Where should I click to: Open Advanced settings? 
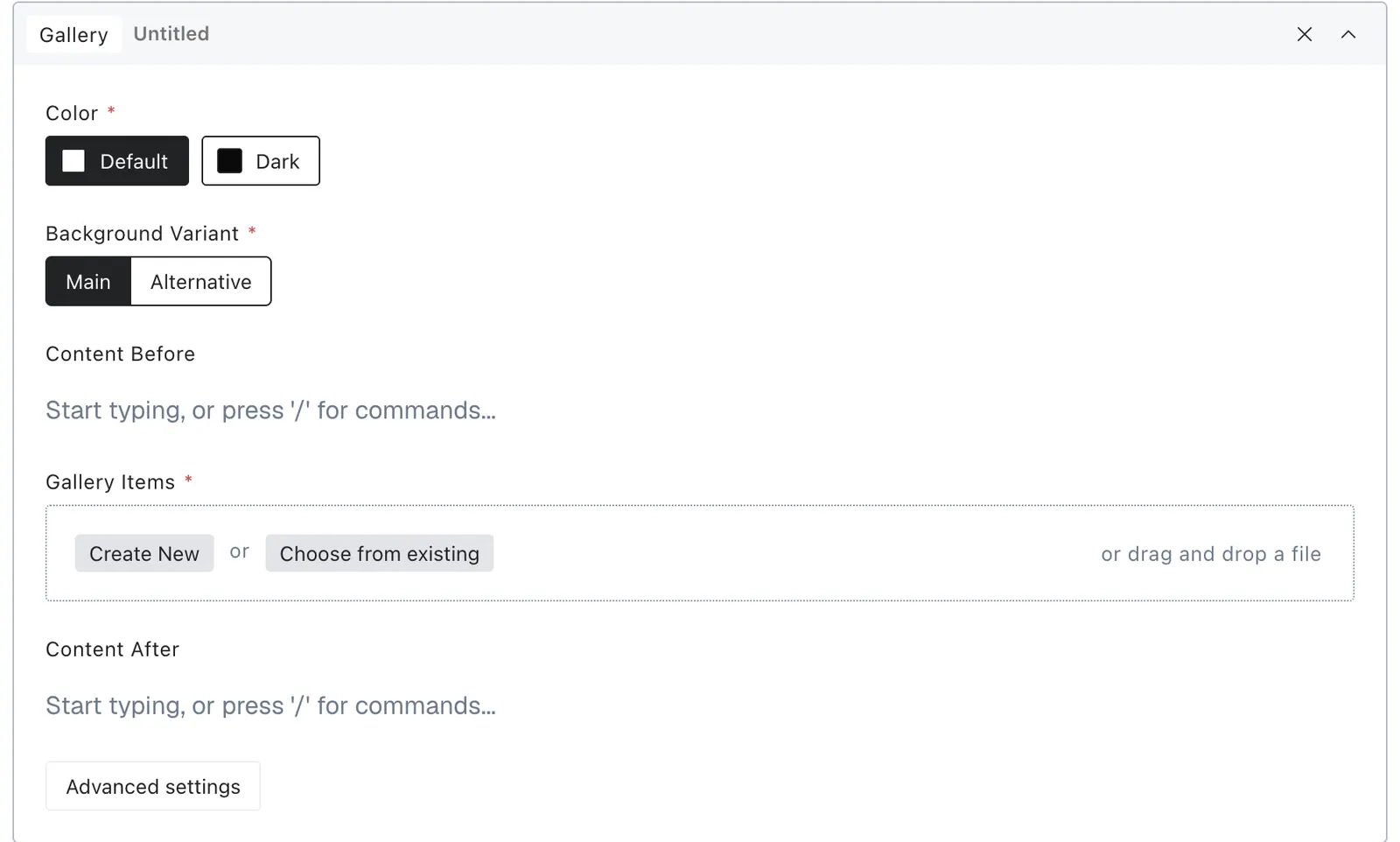(153, 786)
